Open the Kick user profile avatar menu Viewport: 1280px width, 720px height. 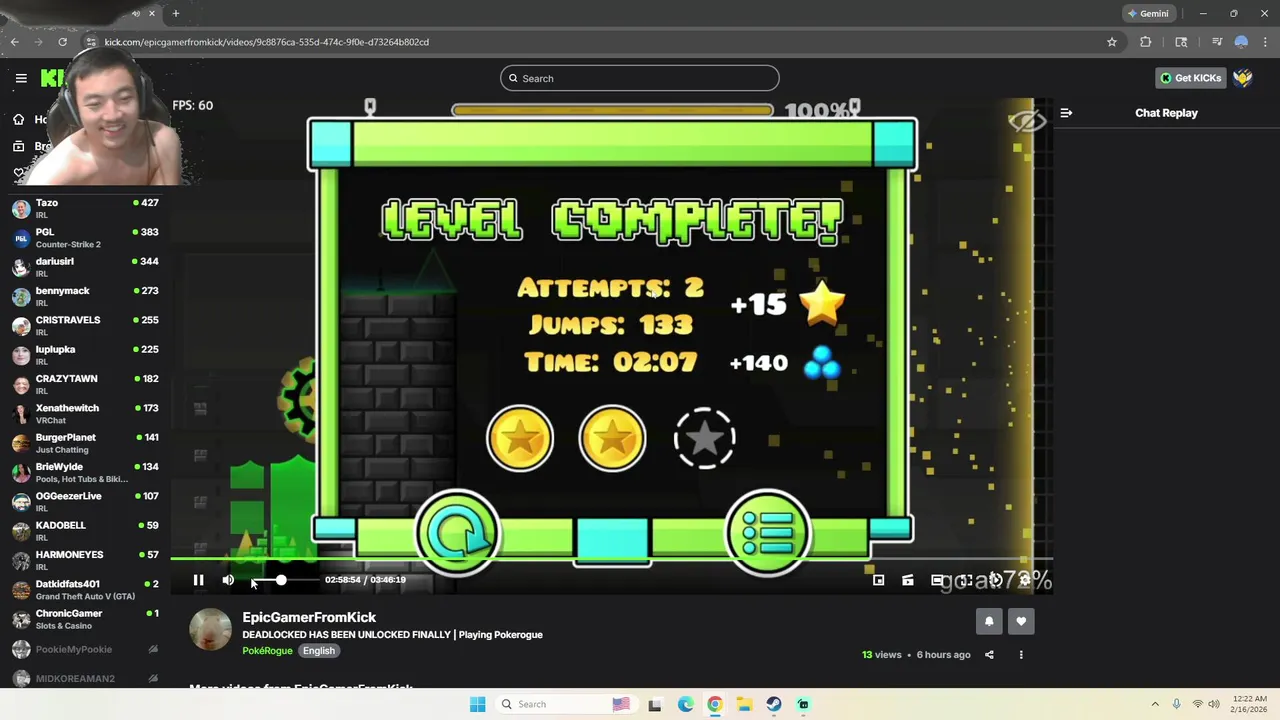coord(1243,78)
